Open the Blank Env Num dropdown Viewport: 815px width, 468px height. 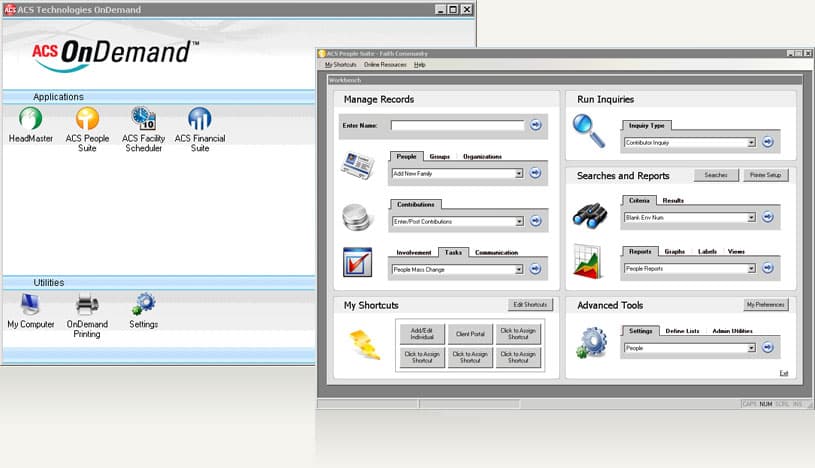(751, 217)
